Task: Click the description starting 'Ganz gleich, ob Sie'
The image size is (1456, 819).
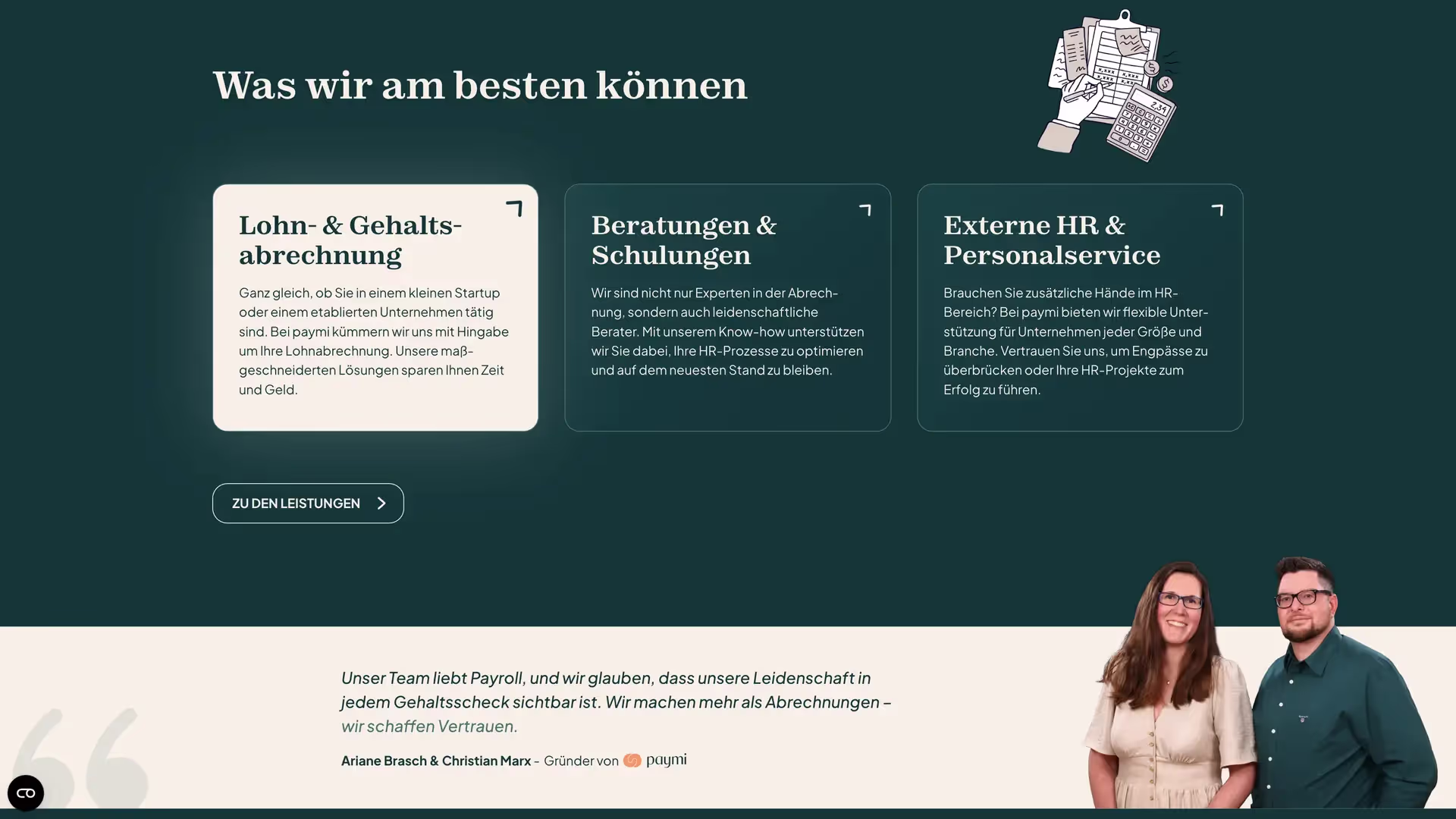Action: click(x=374, y=341)
